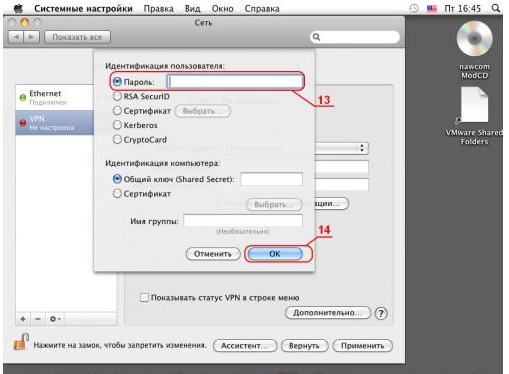Remove the service with minus button
The height and width of the screenshot is (374, 509).
pyautogui.click(x=38, y=319)
